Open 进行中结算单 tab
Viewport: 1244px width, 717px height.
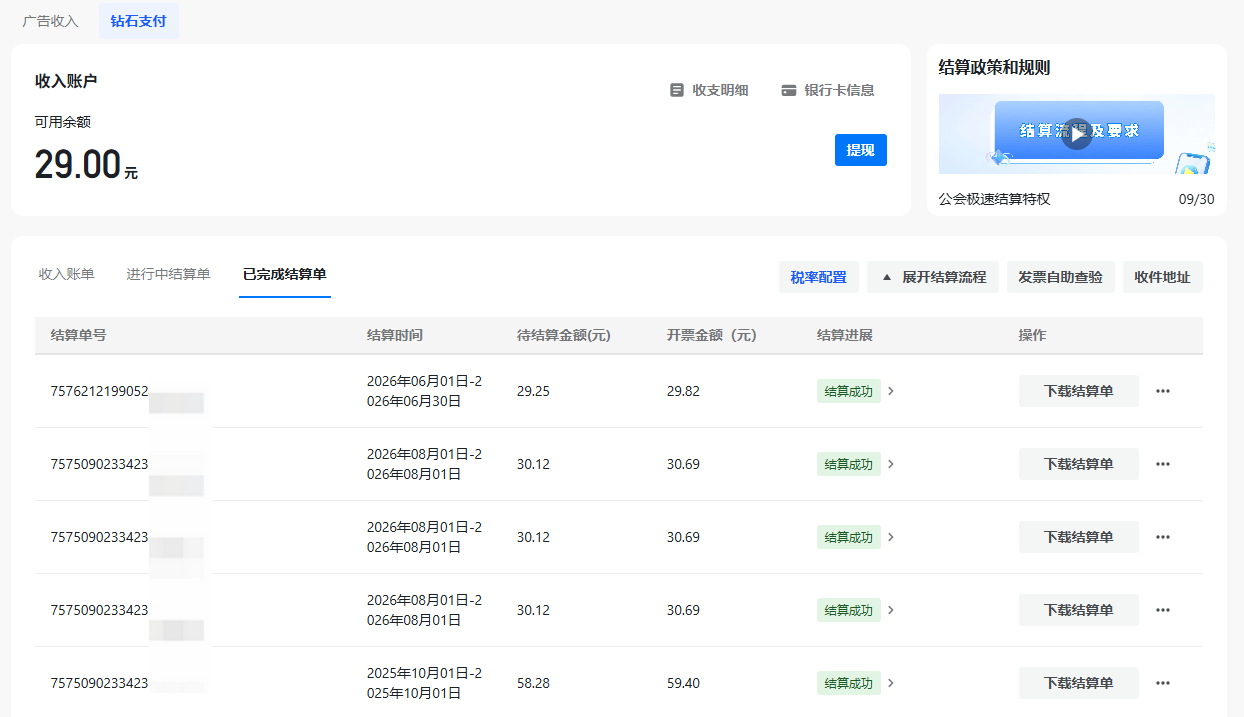[x=168, y=274]
